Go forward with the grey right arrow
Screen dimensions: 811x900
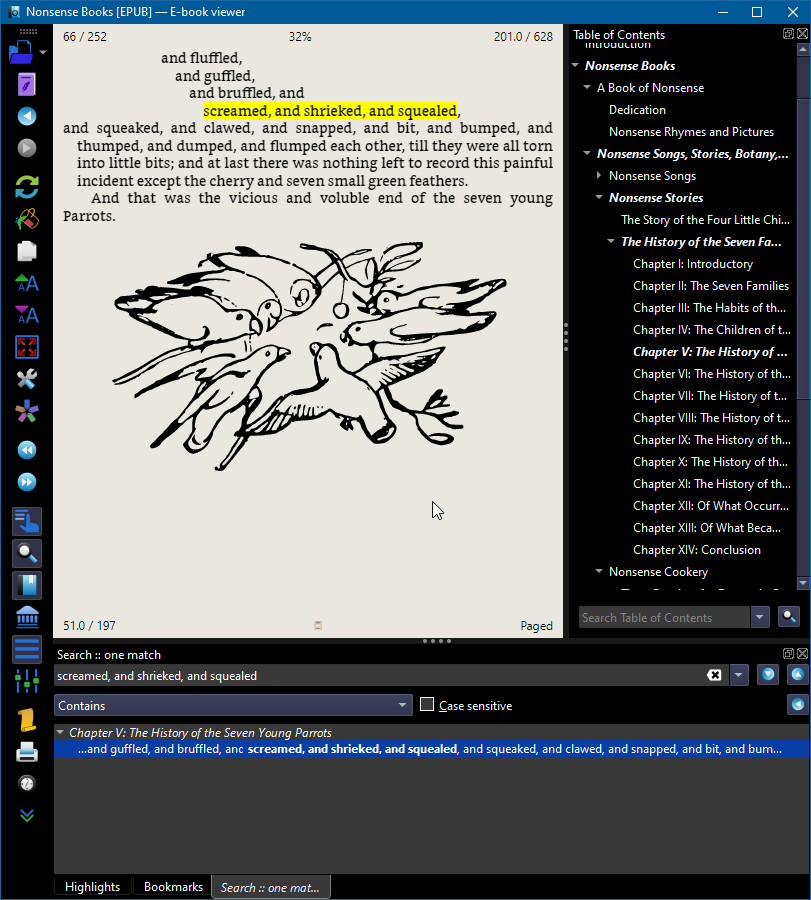[x=26, y=148]
